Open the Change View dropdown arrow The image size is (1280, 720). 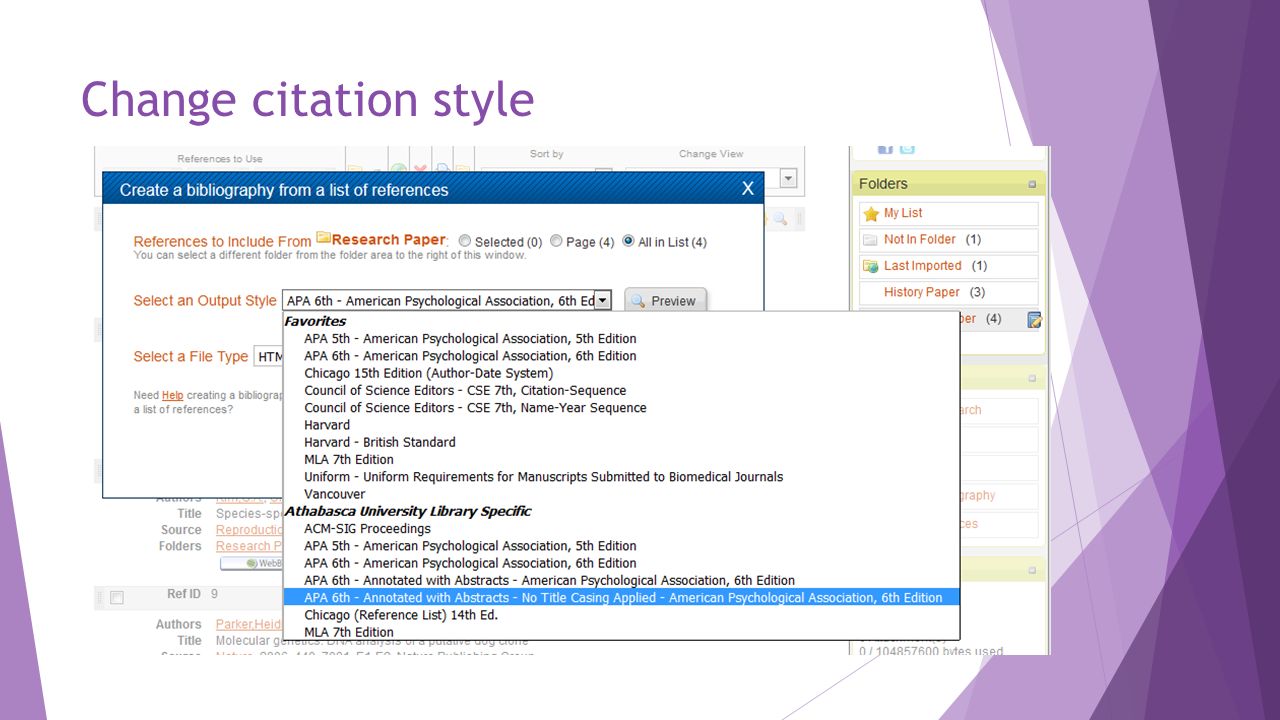pyautogui.click(x=789, y=178)
